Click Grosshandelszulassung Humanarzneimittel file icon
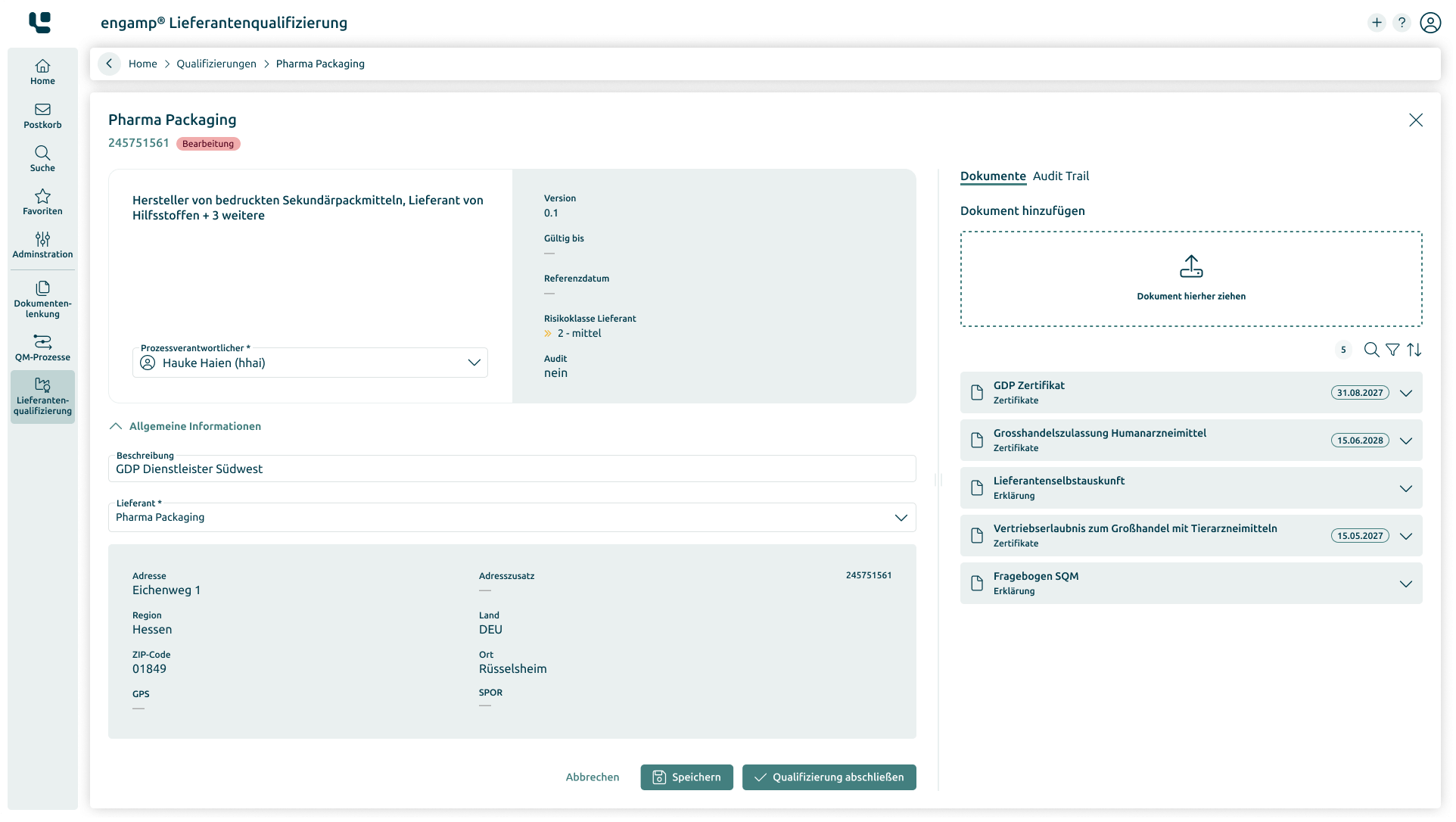The image size is (1456, 822). tap(978, 441)
